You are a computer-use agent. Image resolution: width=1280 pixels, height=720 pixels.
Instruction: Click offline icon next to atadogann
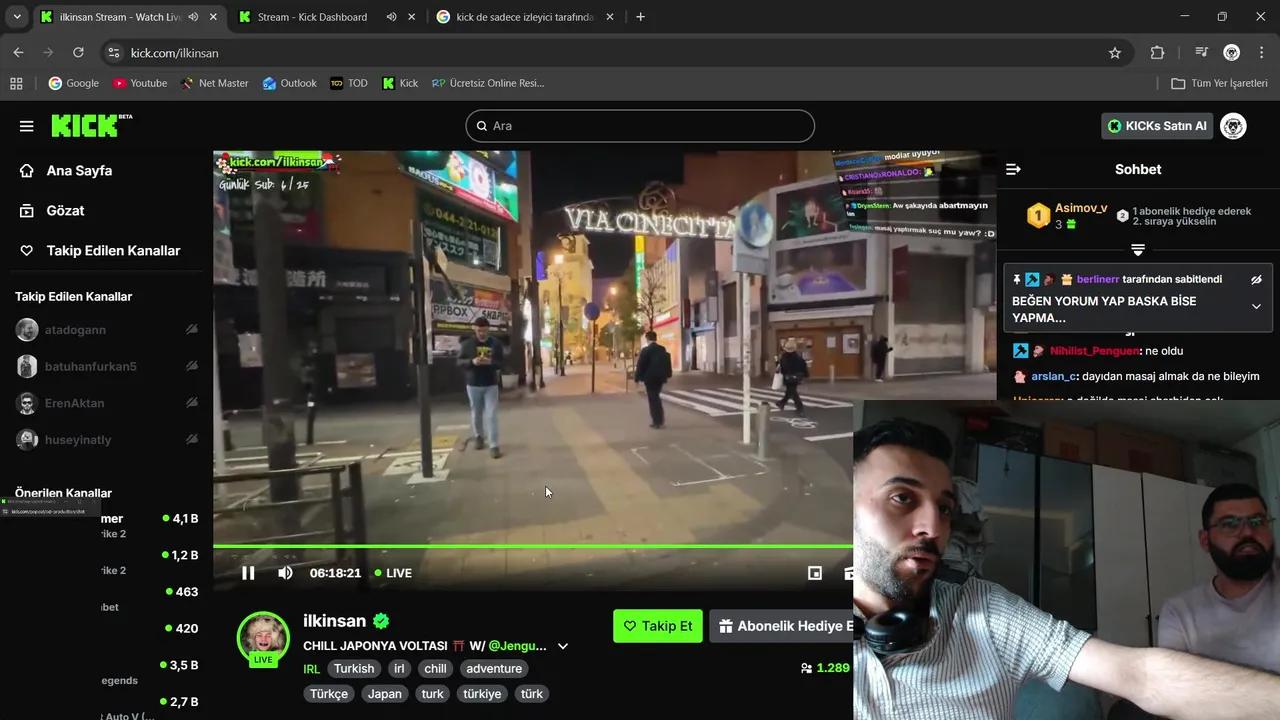(x=192, y=330)
